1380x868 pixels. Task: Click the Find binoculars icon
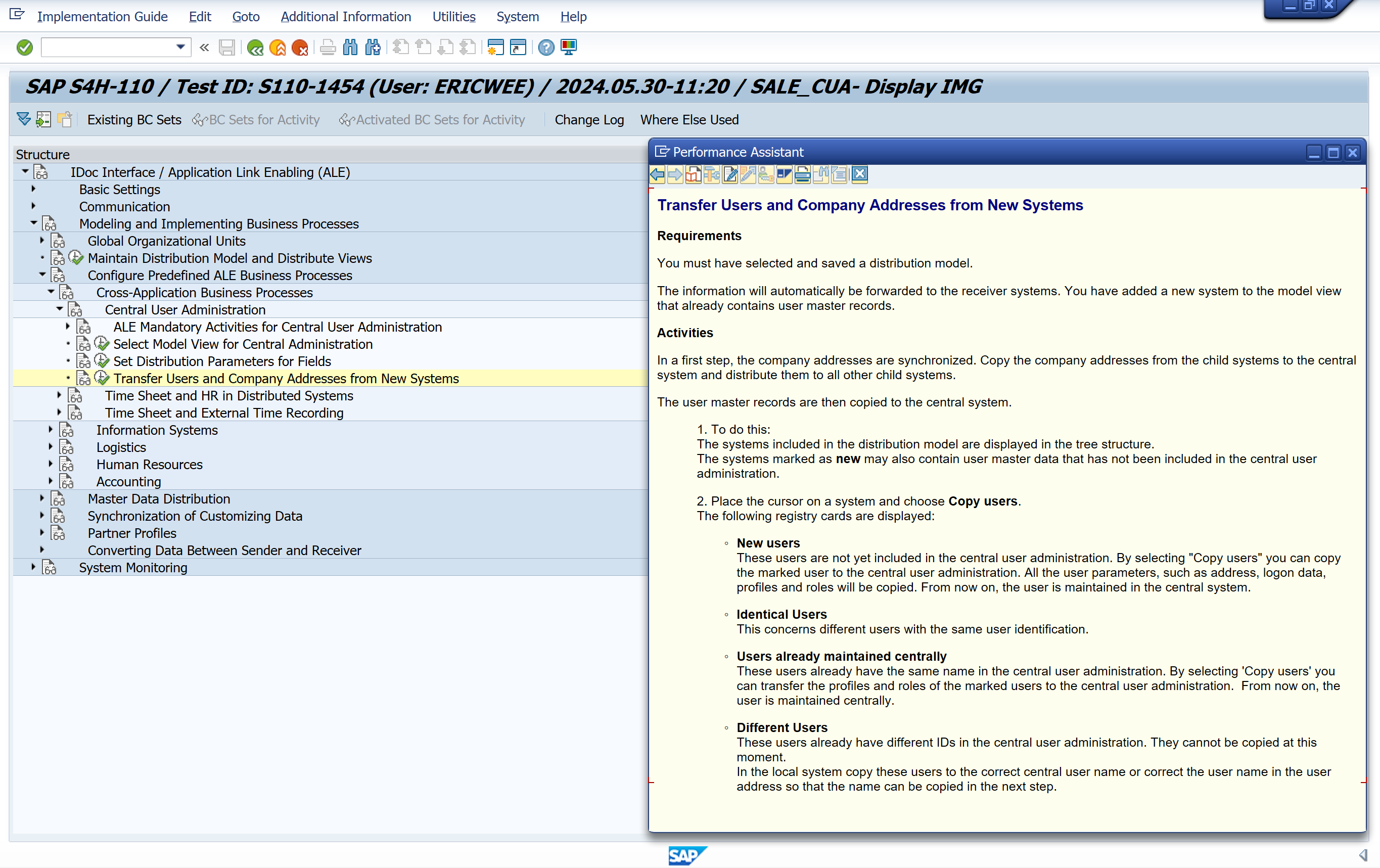(x=350, y=47)
